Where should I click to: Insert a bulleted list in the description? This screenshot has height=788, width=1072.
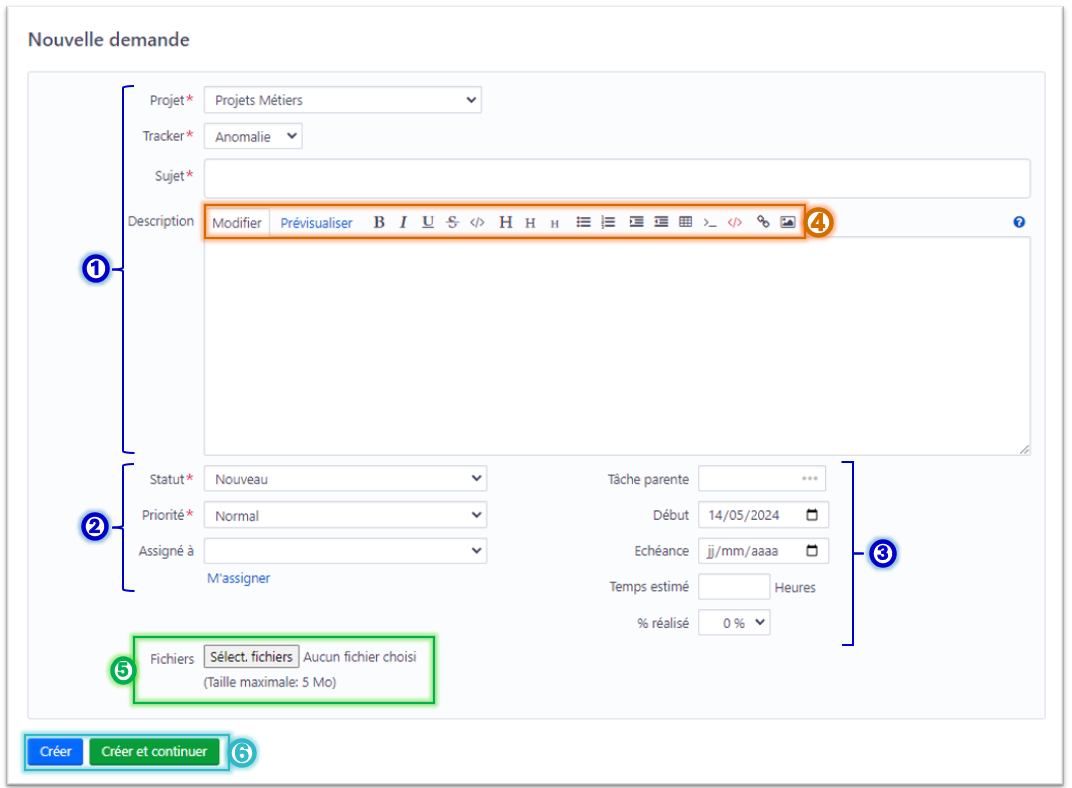[x=584, y=222]
